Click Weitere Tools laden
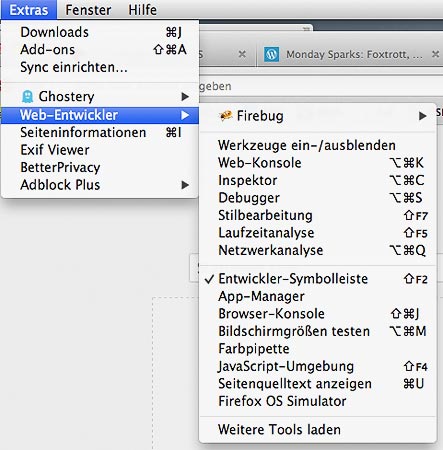Viewport: 443px width, 450px height. 317,430
